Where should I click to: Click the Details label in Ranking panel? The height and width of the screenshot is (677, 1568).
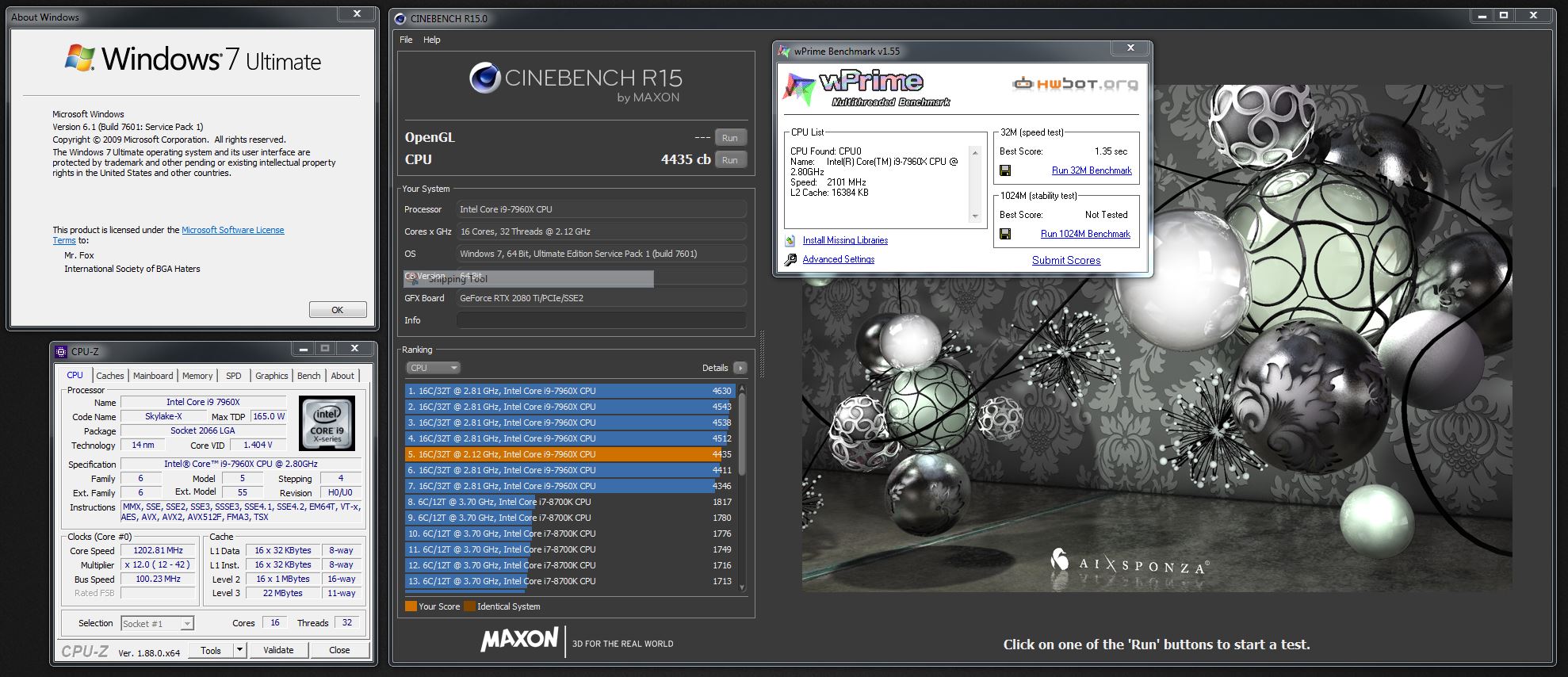point(714,368)
